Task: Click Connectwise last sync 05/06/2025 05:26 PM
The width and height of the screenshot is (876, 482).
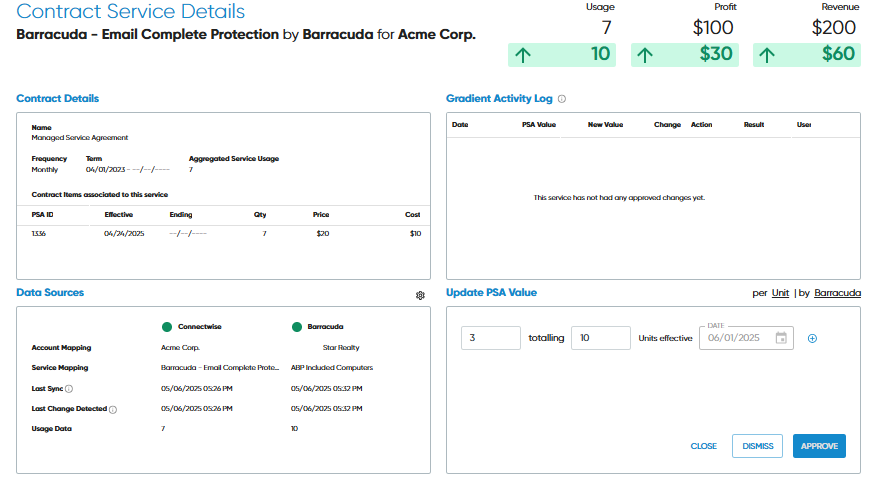Action: tap(197, 388)
